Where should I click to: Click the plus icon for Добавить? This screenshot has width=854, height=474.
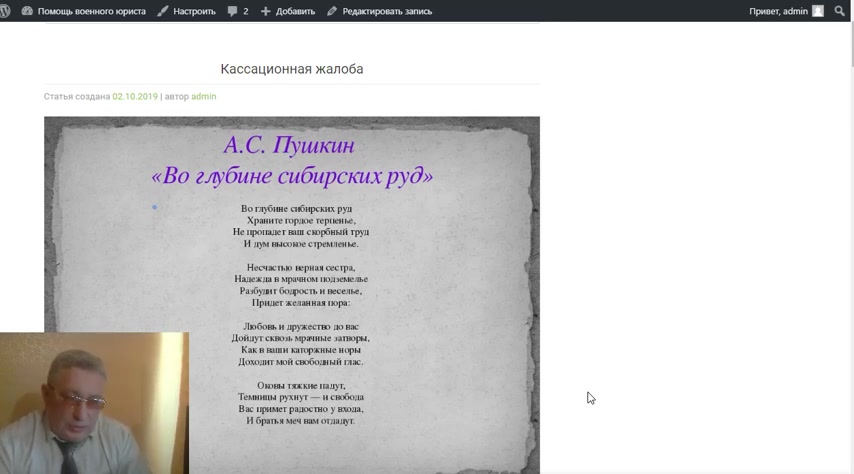(x=265, y=11)
